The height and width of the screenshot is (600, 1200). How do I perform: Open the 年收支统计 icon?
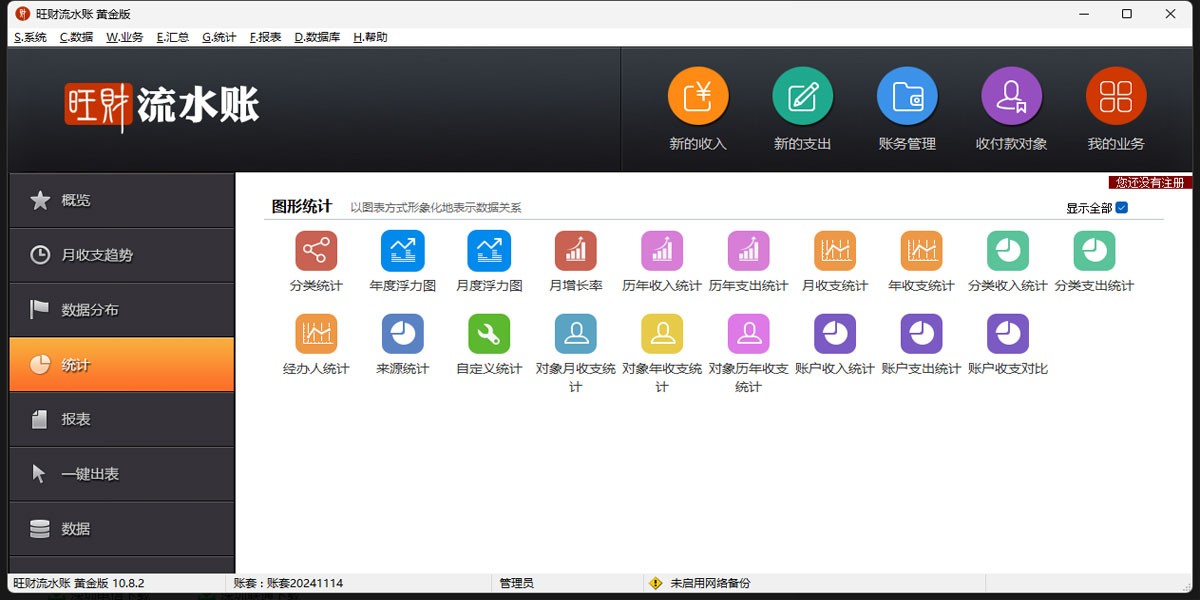(921, 251)
